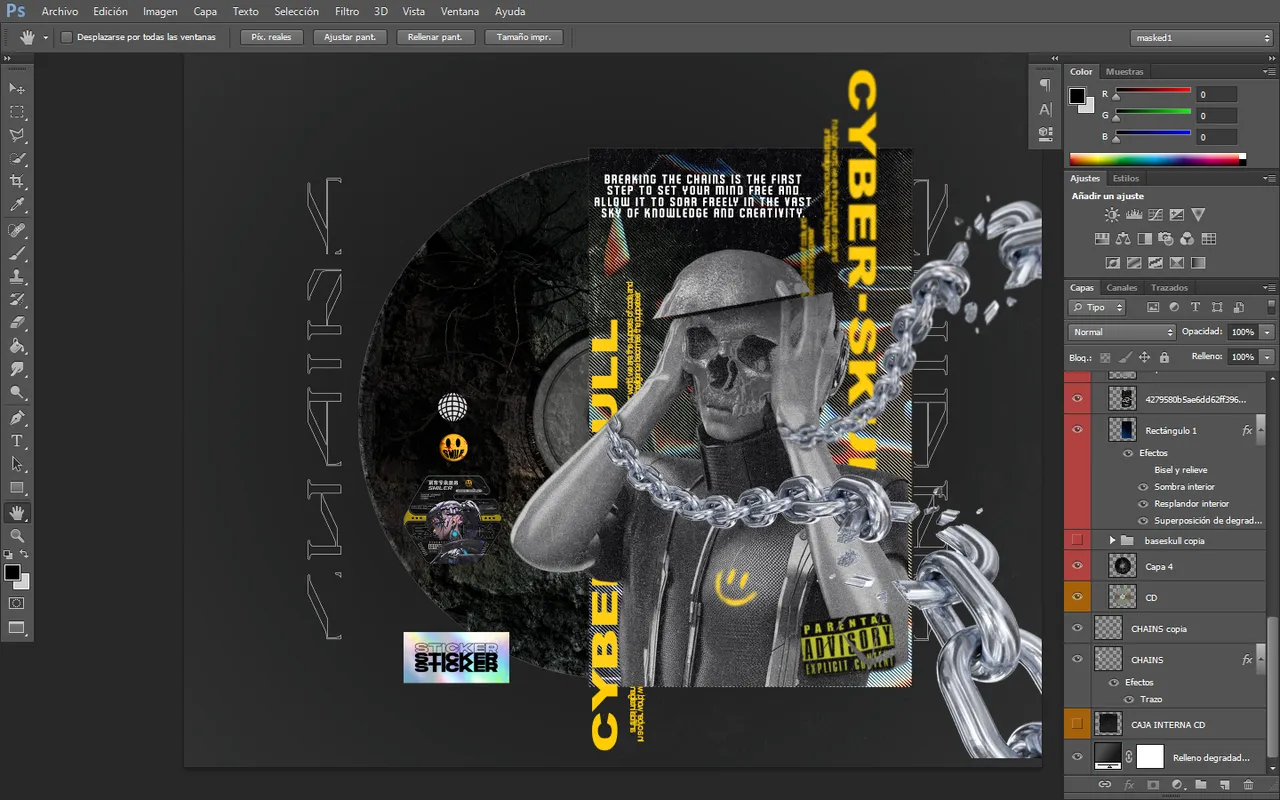1280x800 pixels.
Task: Select the Healing Brush tool
Action: 17,230
